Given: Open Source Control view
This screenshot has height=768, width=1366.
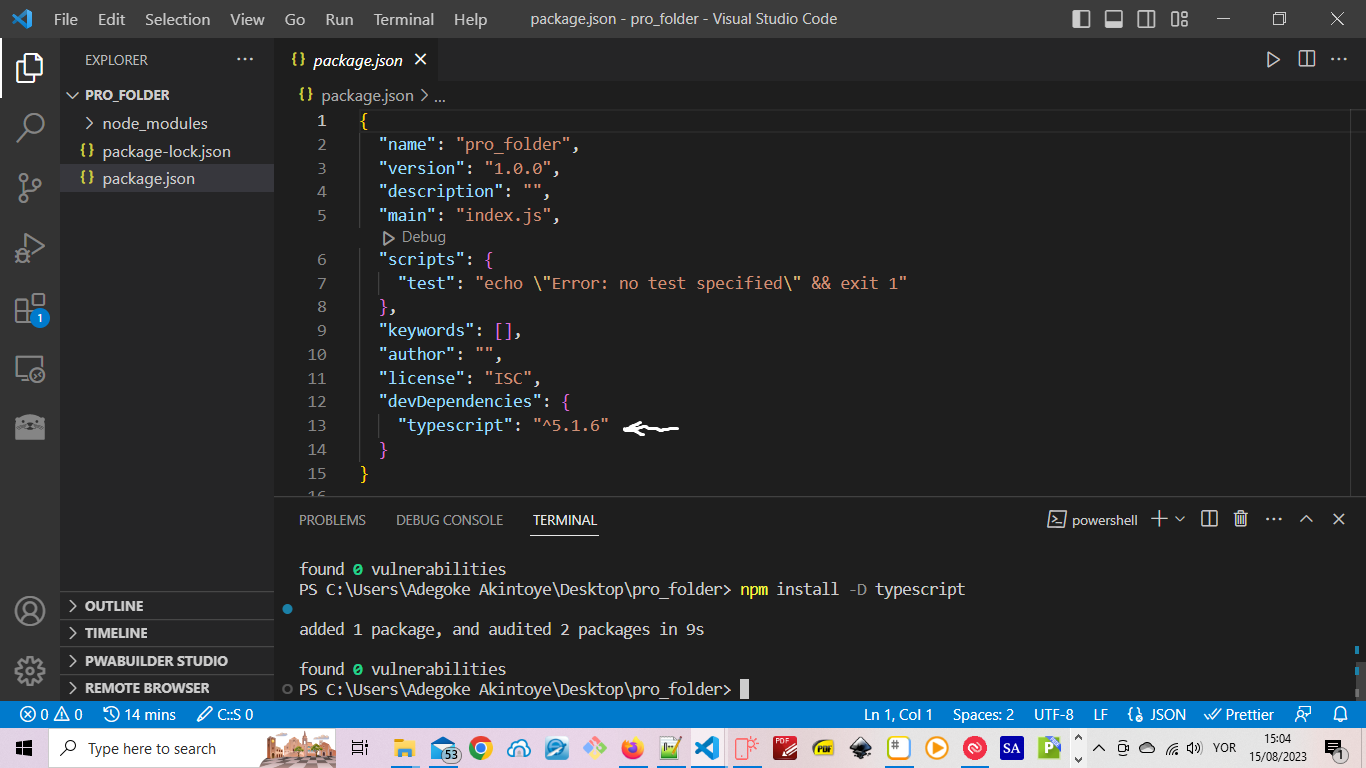Looking at the screenshot, I should [30, 187].
